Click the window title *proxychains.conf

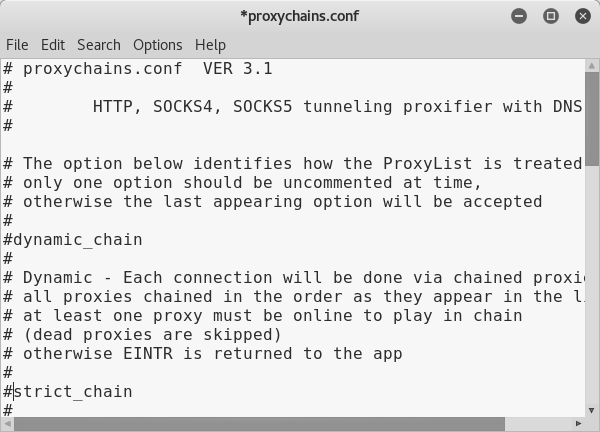tap(300, 16)
